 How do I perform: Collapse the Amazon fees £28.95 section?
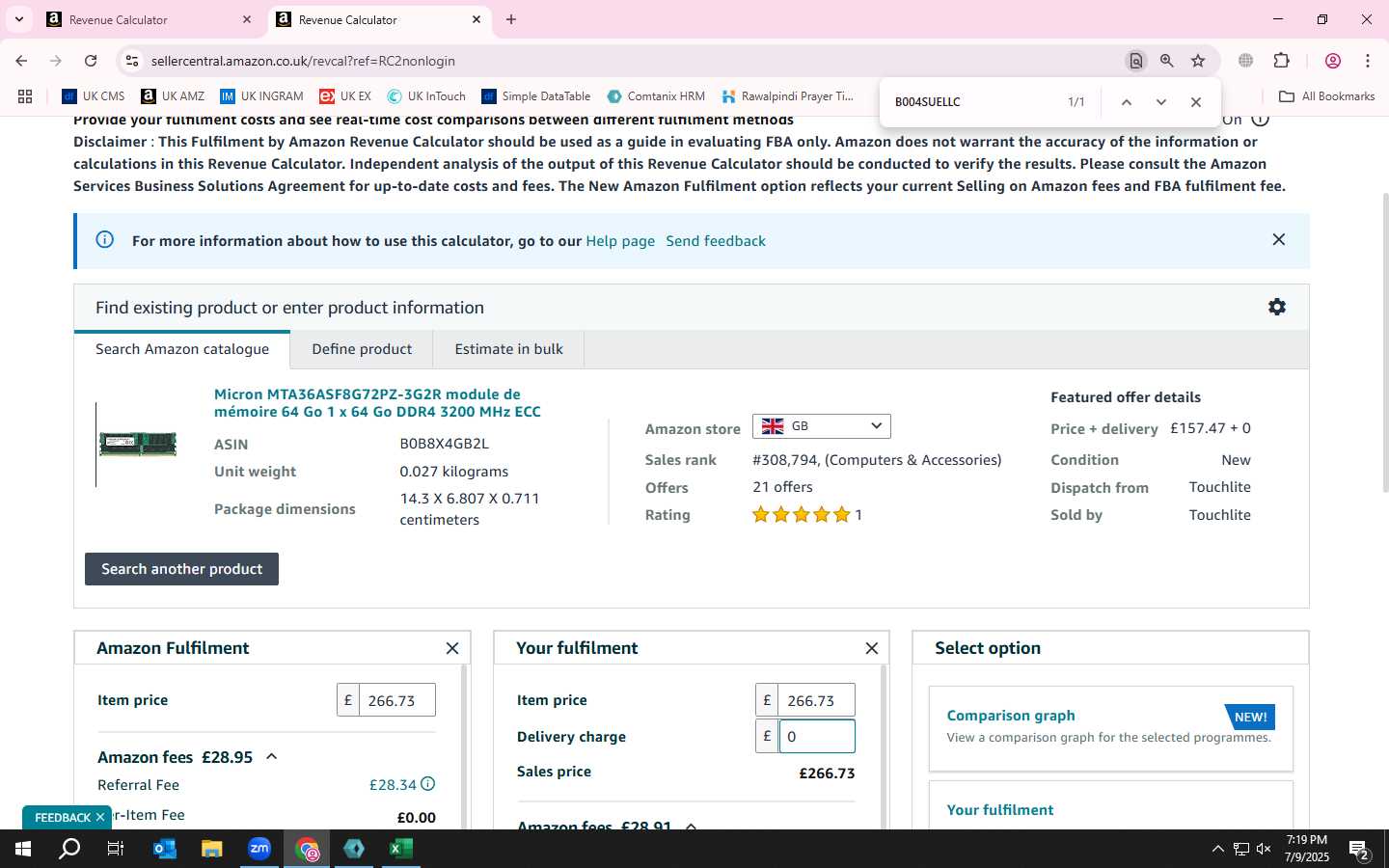(x=272, y=757)
